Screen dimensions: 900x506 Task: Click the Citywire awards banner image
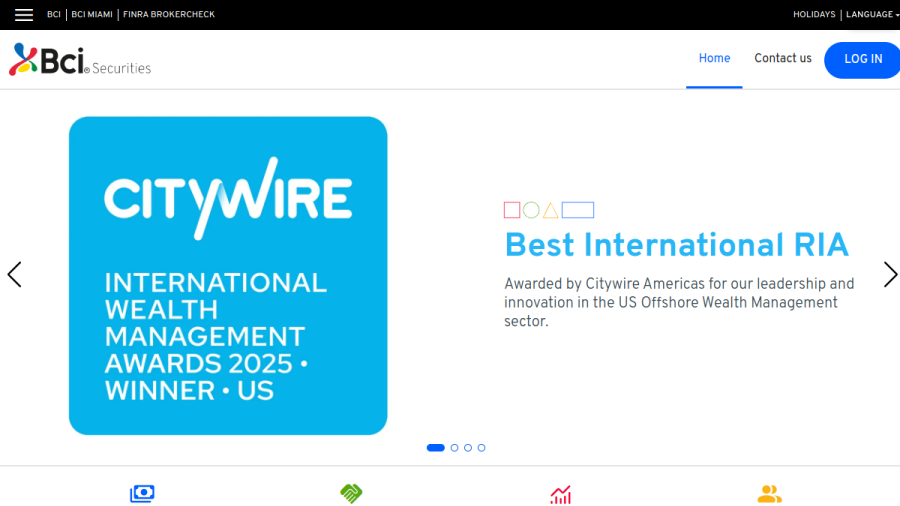click(x=228, y=276)
